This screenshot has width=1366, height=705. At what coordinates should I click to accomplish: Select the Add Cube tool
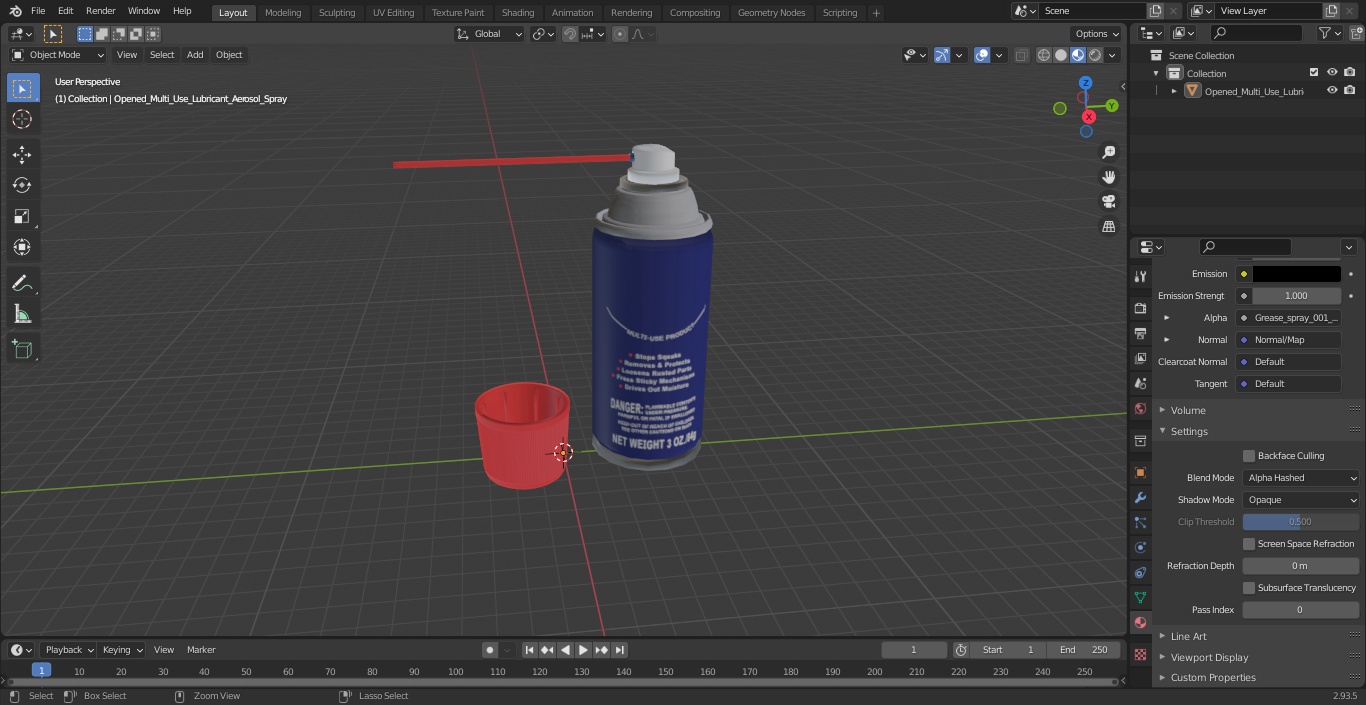click(22, 350)
